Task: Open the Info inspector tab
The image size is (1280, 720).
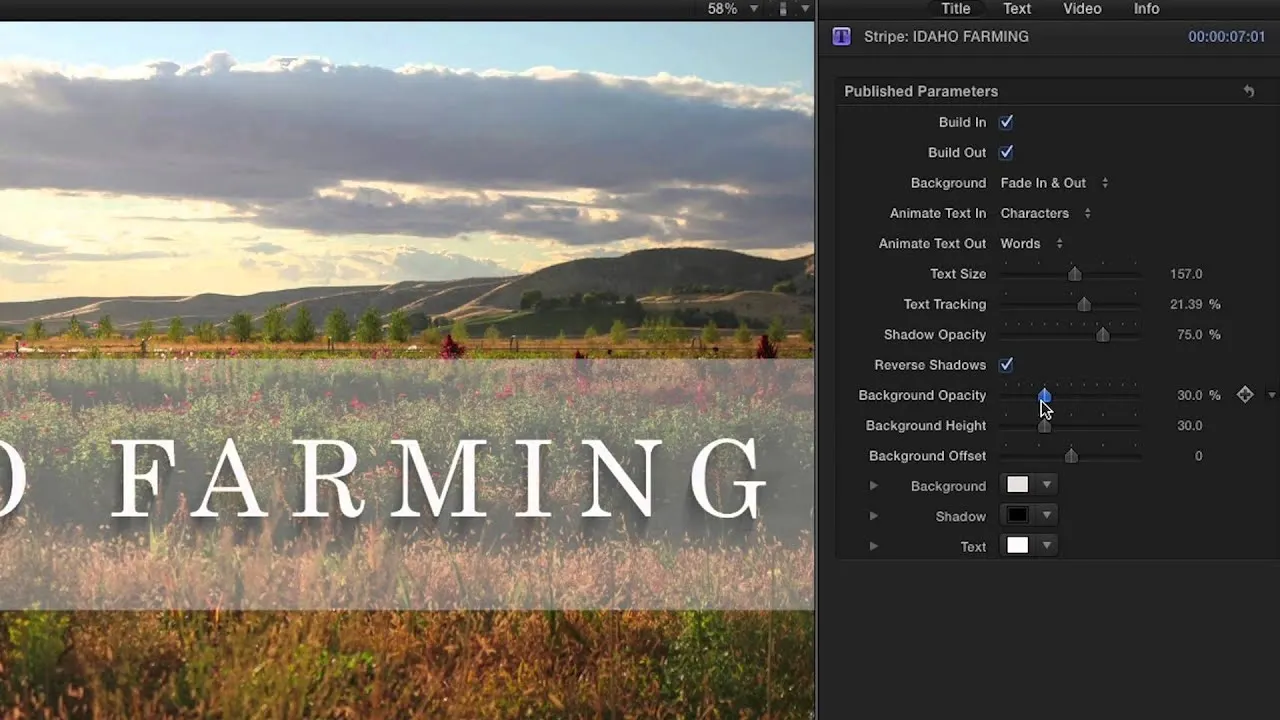Action: (x=1146, y=9)
